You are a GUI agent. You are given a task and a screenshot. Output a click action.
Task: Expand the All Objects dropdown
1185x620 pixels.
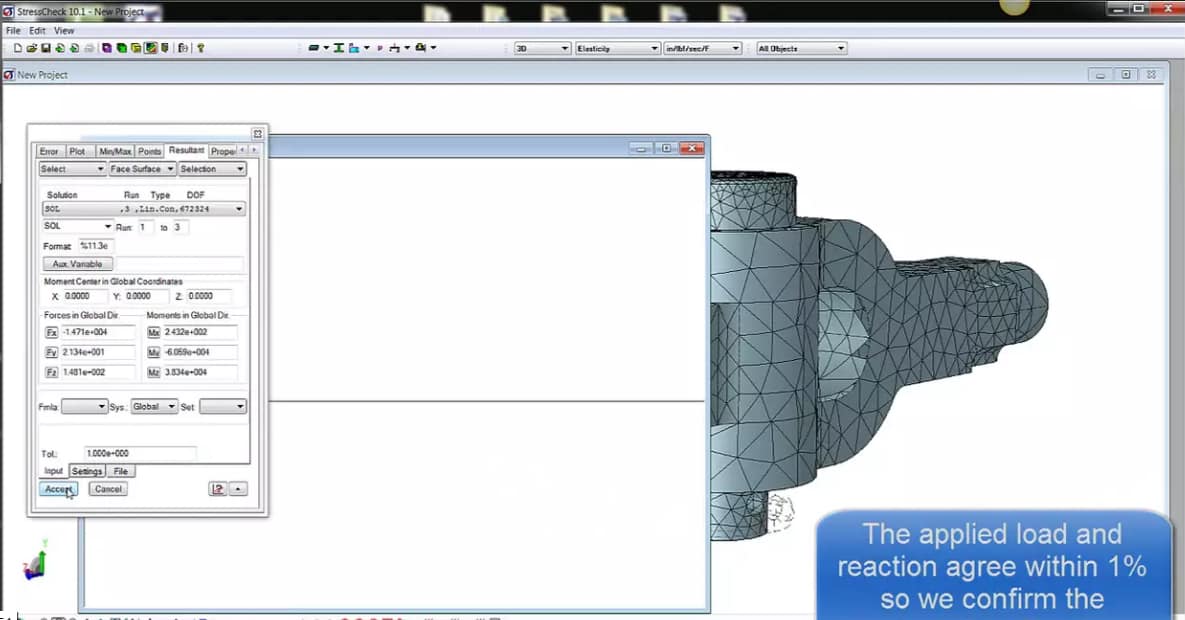point(841,47)
